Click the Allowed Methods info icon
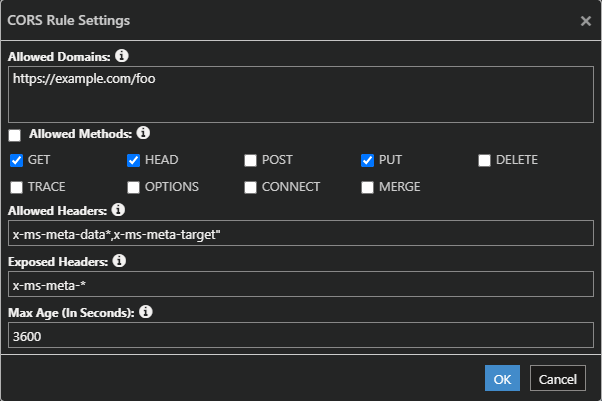602x401 pixels. click(143, 133)
